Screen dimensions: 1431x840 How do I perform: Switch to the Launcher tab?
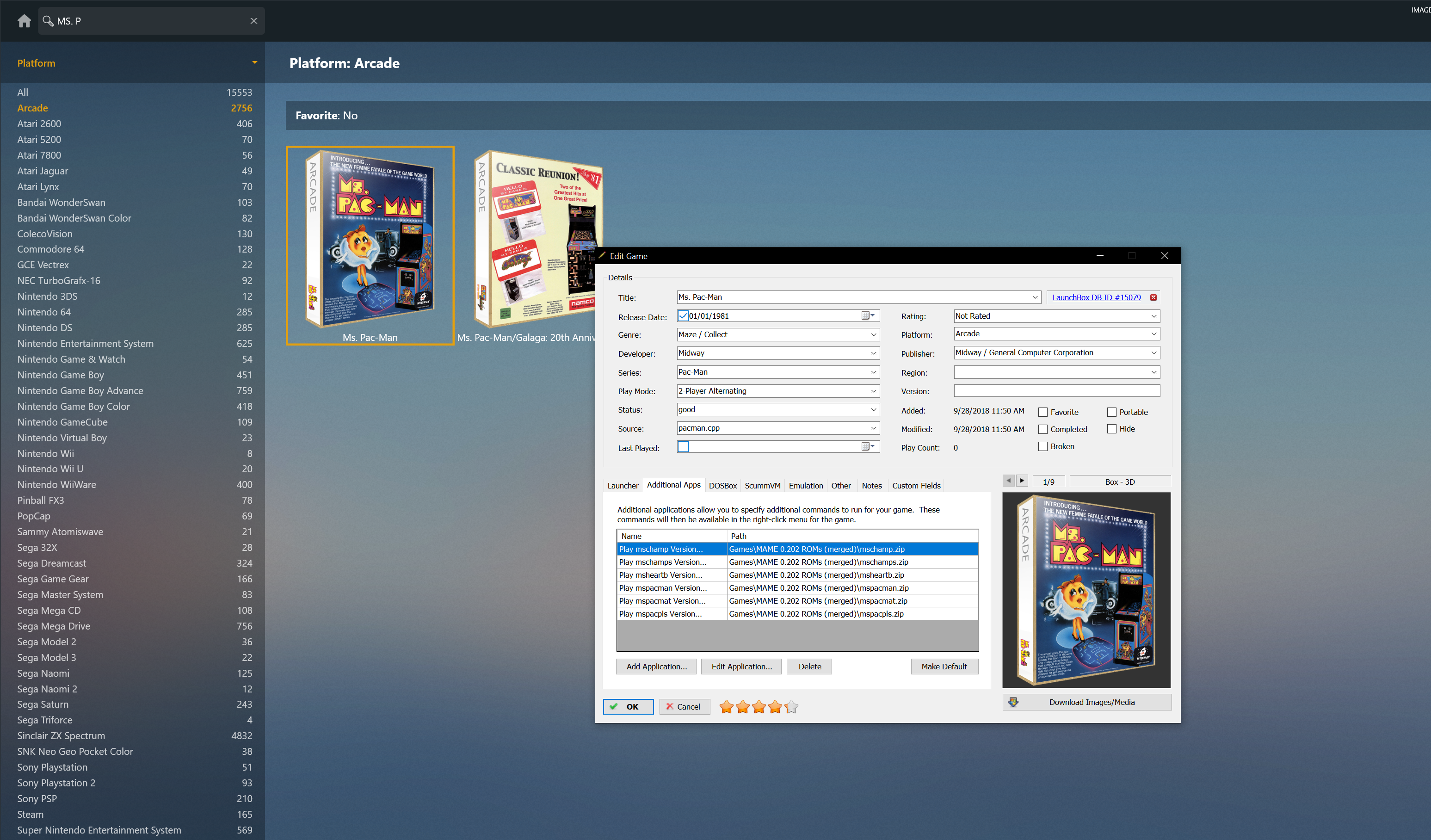[x=623, y=486]
